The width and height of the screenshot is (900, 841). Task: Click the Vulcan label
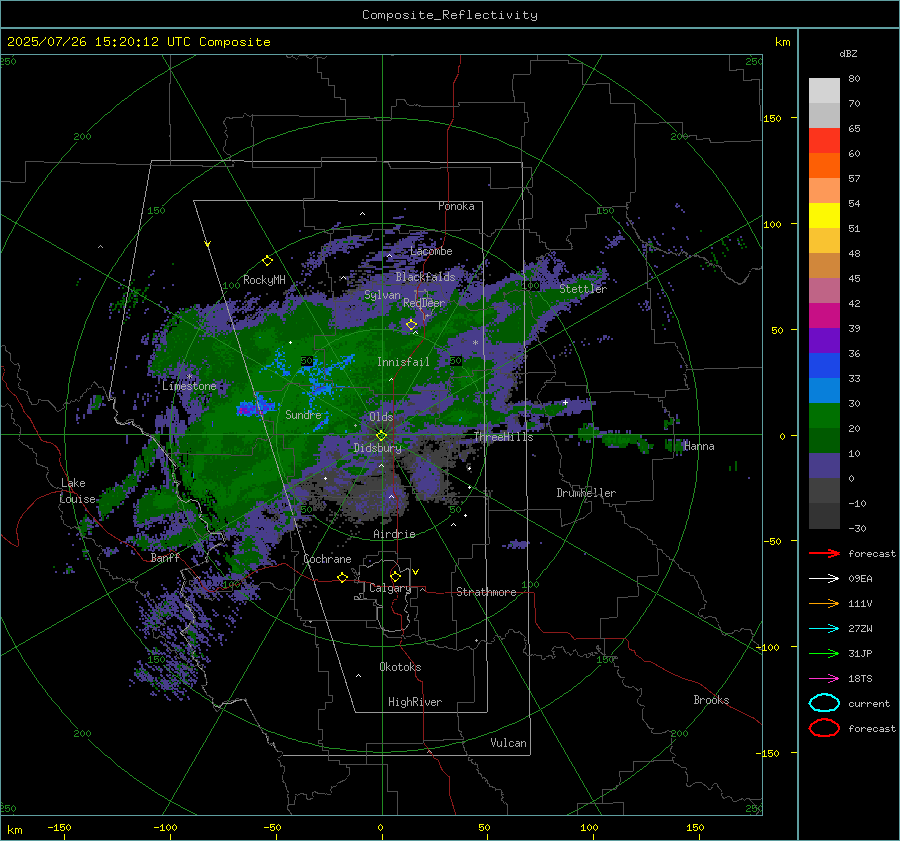pyautogui.click(x=508, y=743)
